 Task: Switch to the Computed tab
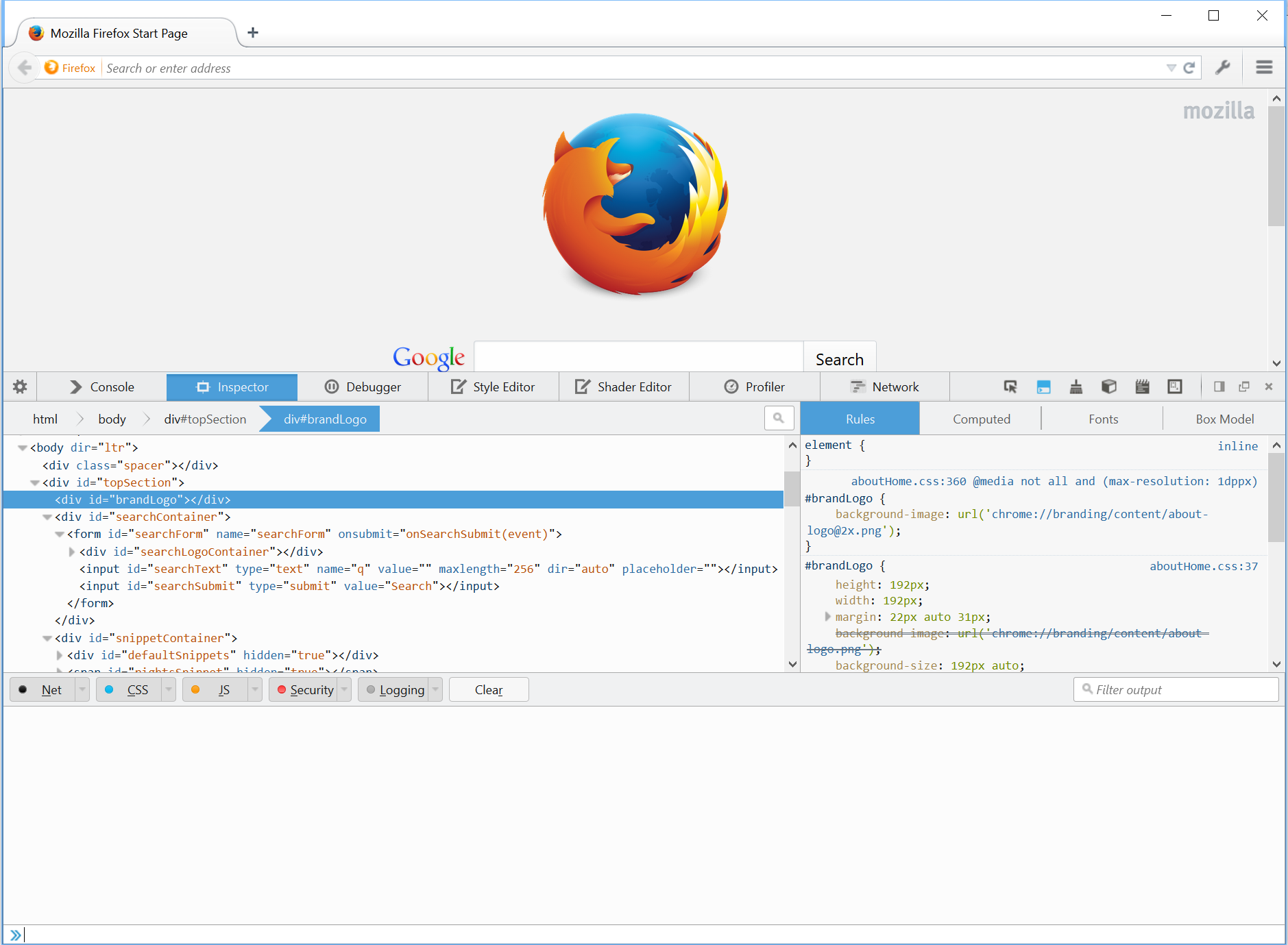click(x=981, y=419)
